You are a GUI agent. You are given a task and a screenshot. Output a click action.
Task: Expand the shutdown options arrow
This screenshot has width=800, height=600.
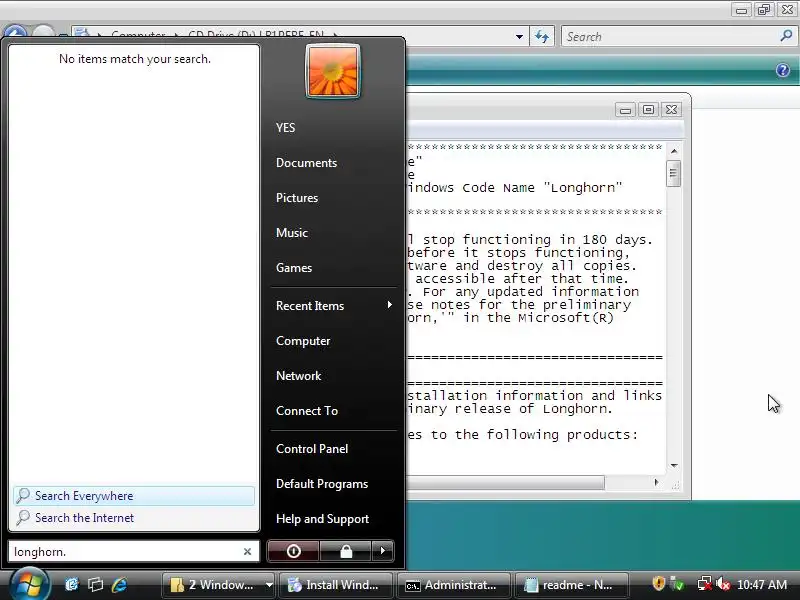pyautogui.click(x=383, y=551)
